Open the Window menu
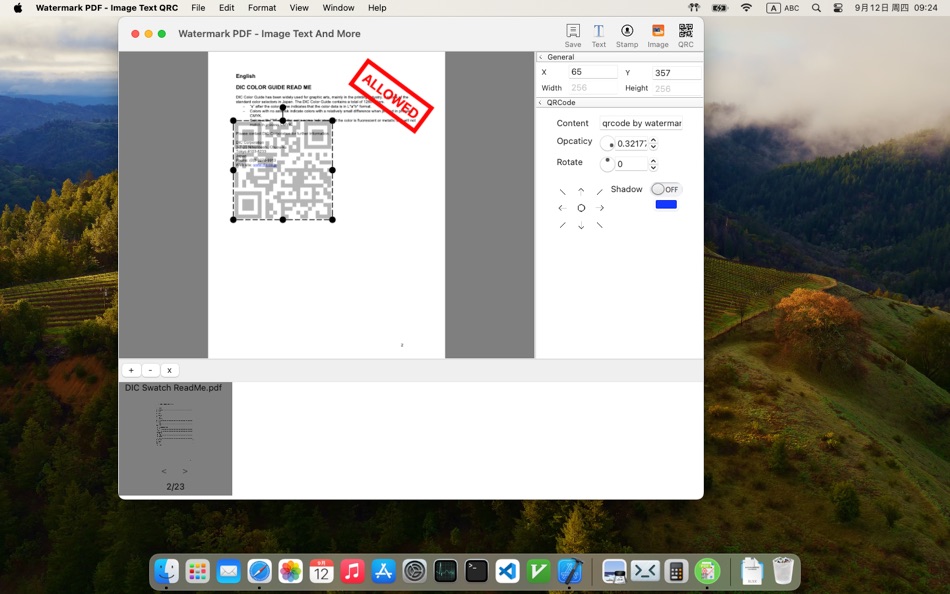The width and height of the screenshot is (950, 594). pos(338,8)
